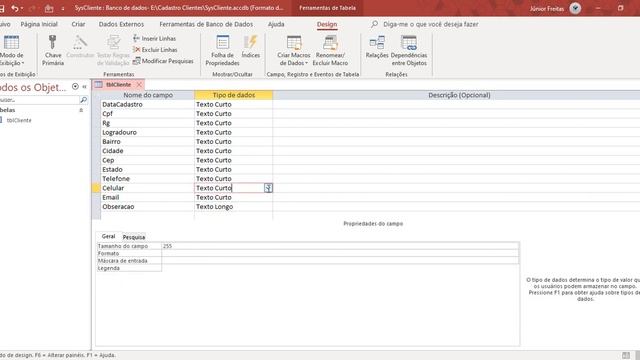The height and width of the screenshot is (360, 640).
Task: Click the Máscara de entrada property field
Action: pyautogui.click(x=340, y=261)
